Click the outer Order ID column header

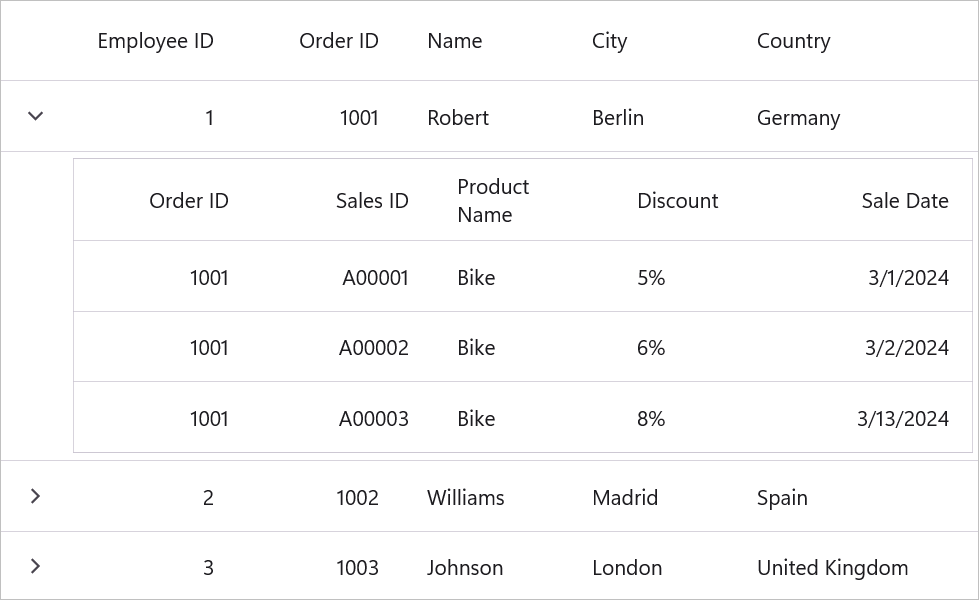338,41
